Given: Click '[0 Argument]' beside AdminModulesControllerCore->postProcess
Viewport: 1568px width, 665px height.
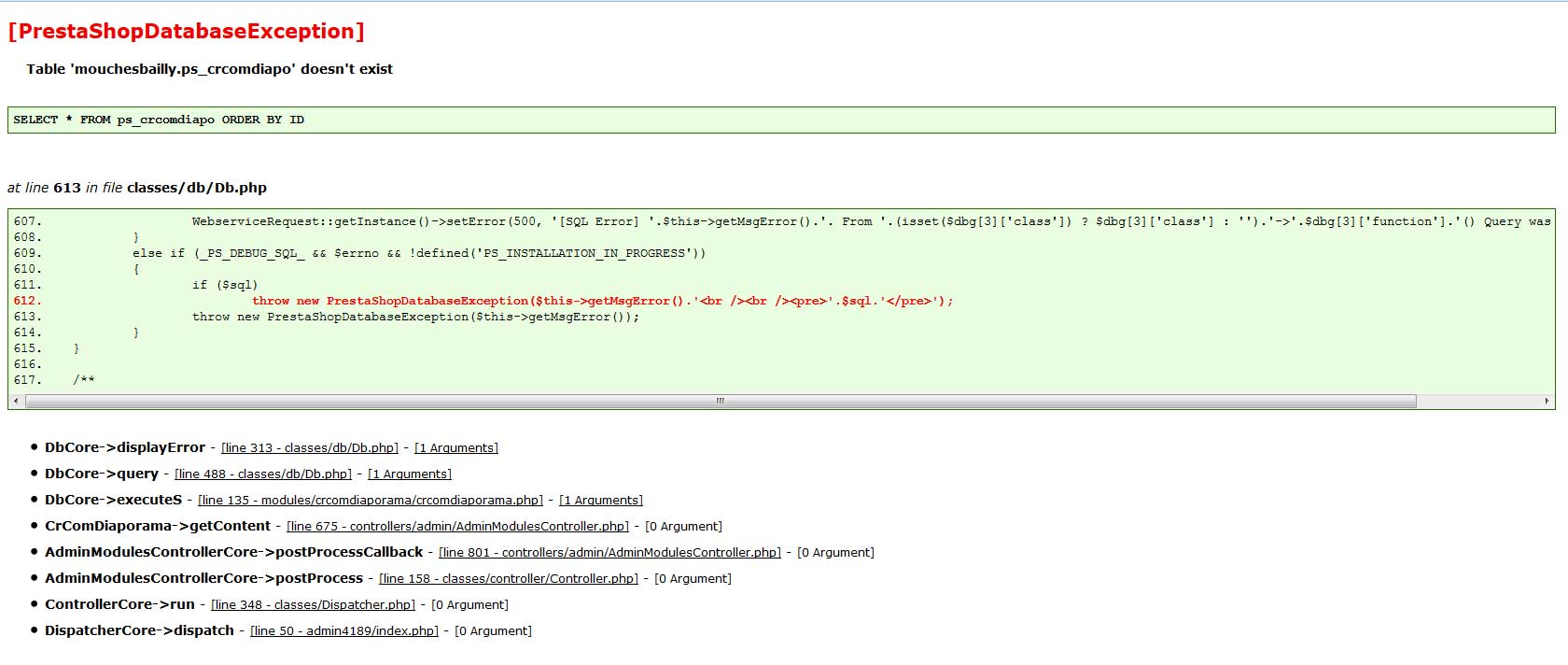Looking at the screenshot, I should [x=693, y=579].
